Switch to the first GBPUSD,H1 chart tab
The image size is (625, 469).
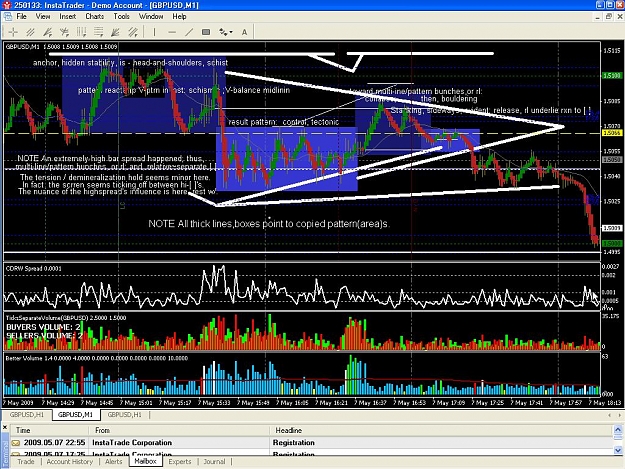(x=27, y=415)
